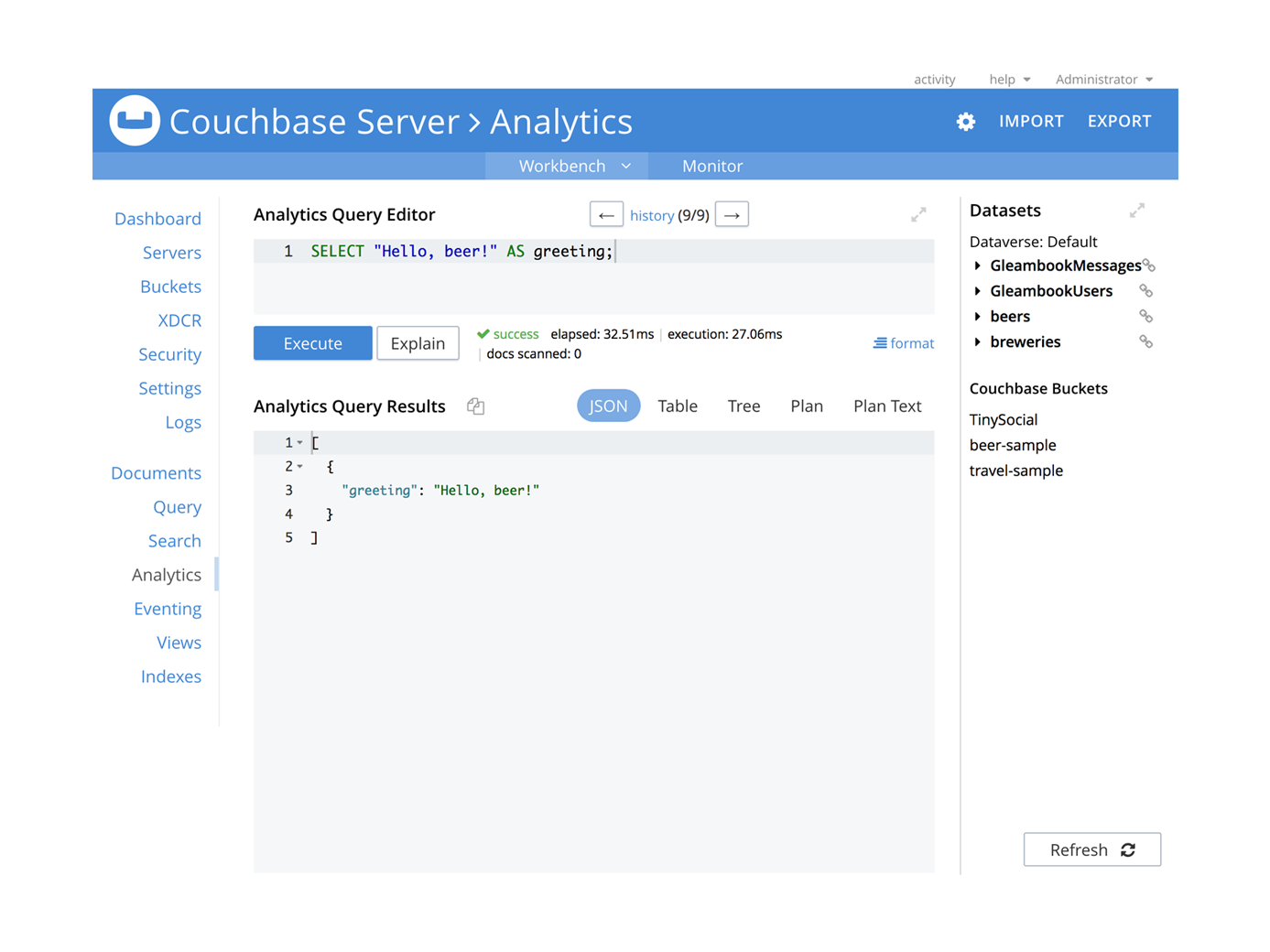The image size is (1270, 952).
Task: Open Servers in the sidebar
Action: click(171, 253)
